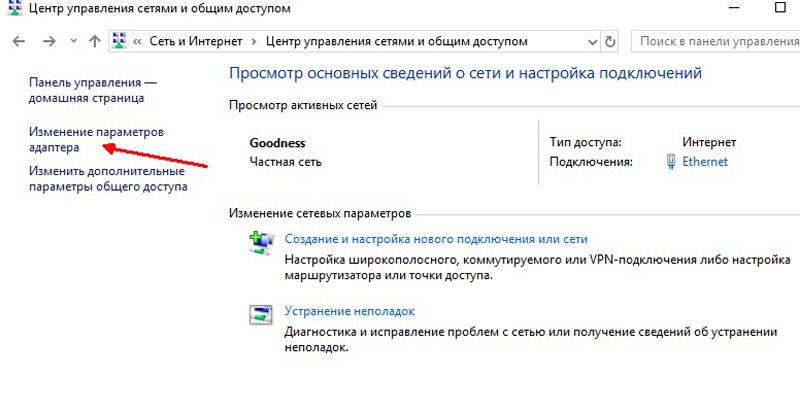Select 'Центр управления сетями' breadcrumb segment

click(x=396, y=41)
